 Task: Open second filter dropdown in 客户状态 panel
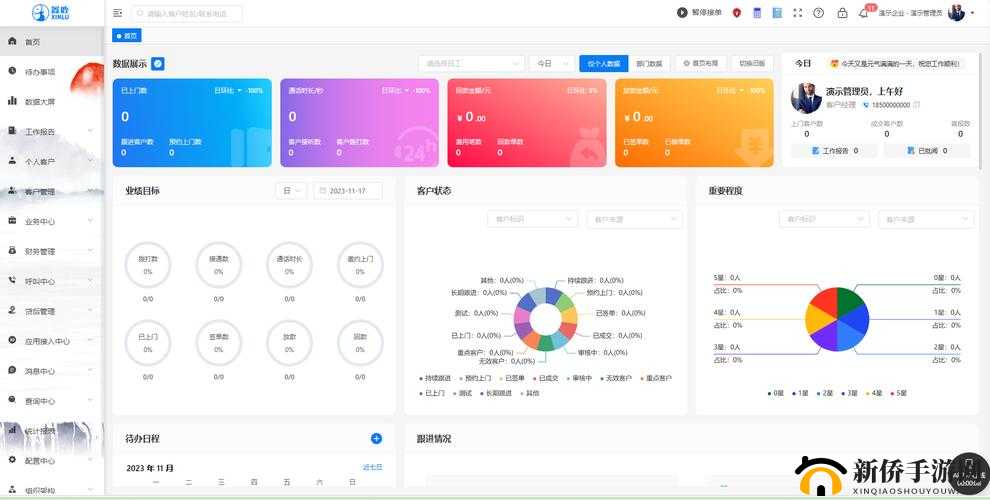(634, 219)
